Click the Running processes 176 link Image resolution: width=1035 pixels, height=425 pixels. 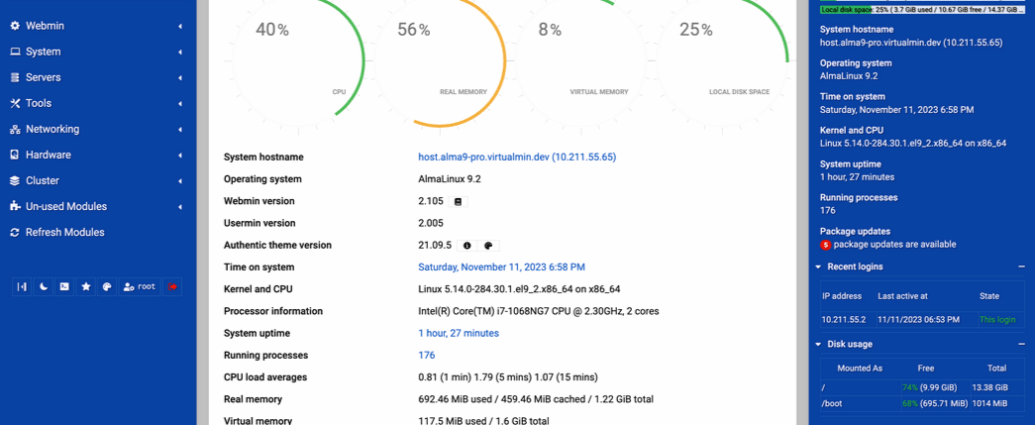click(x=426, y=355)
